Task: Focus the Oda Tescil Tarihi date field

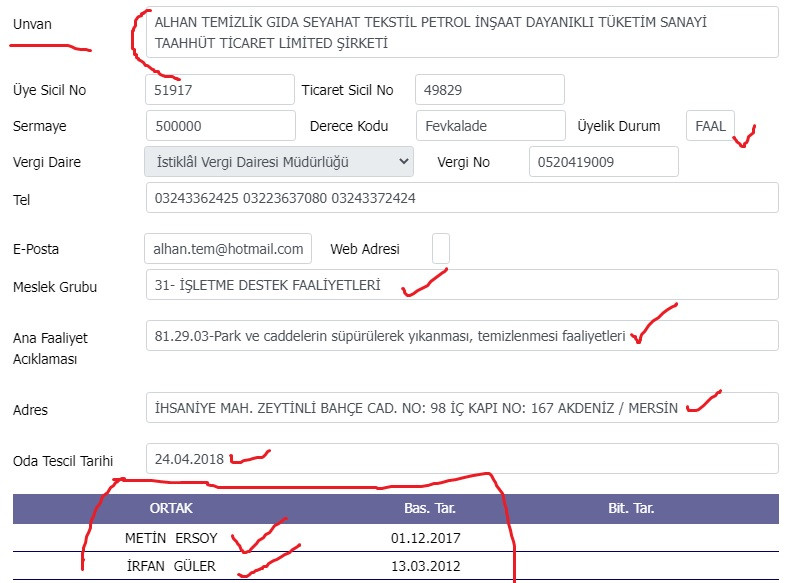Action: (x=460, y=459)
